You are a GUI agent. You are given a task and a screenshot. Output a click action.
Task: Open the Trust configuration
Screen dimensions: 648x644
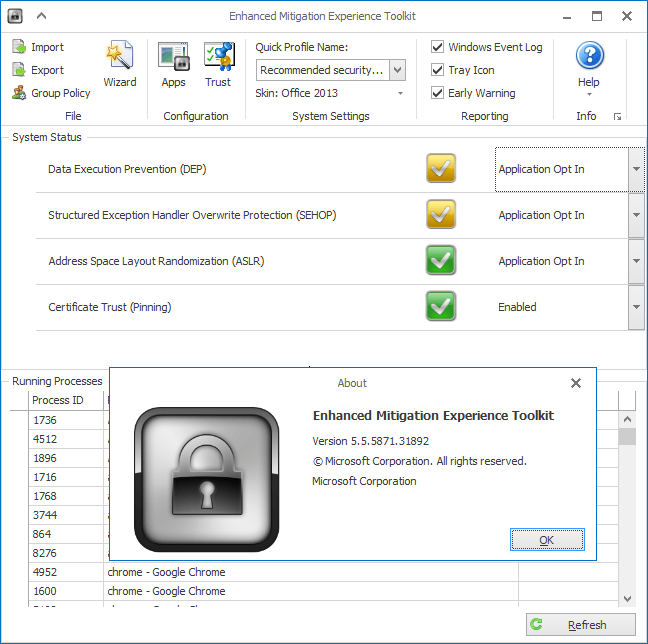tap(218, 64)
